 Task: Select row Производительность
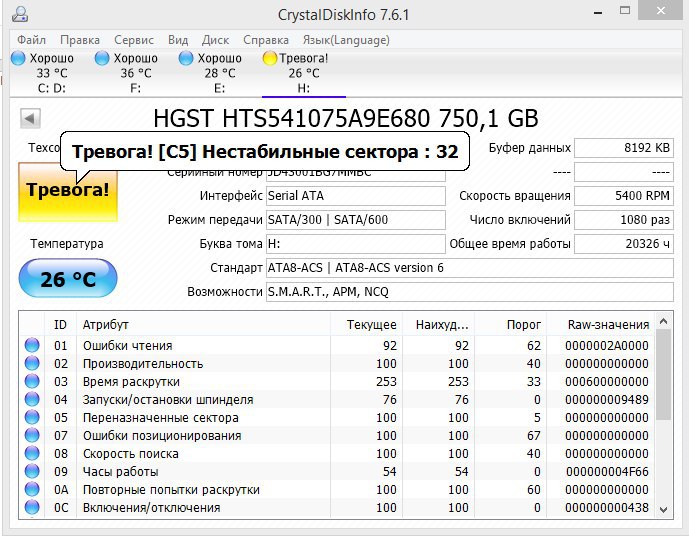point(337,364)
